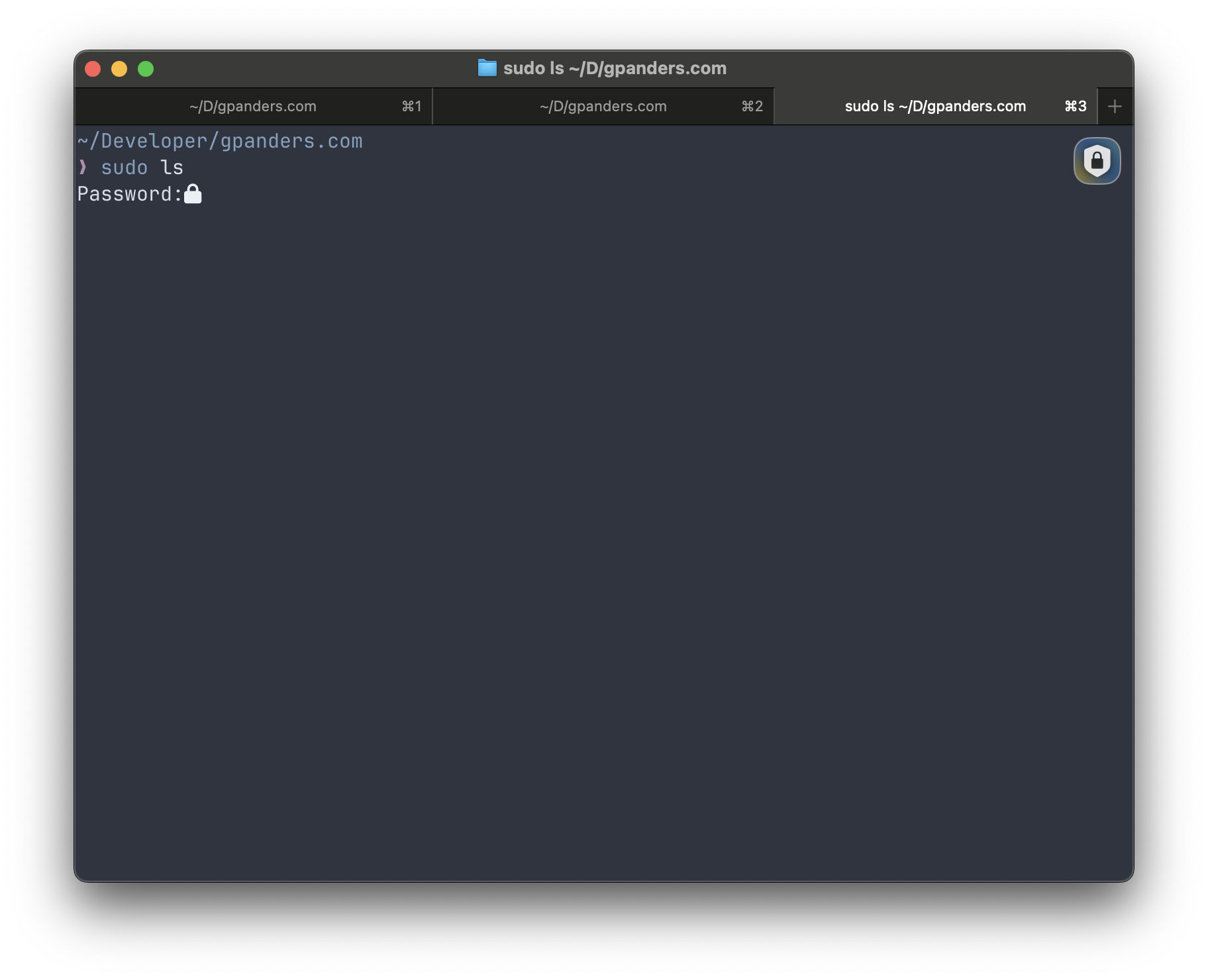Screen dimensions: 1208x980
Task: Click the ls command argument
Action: [x=172, y=168]
